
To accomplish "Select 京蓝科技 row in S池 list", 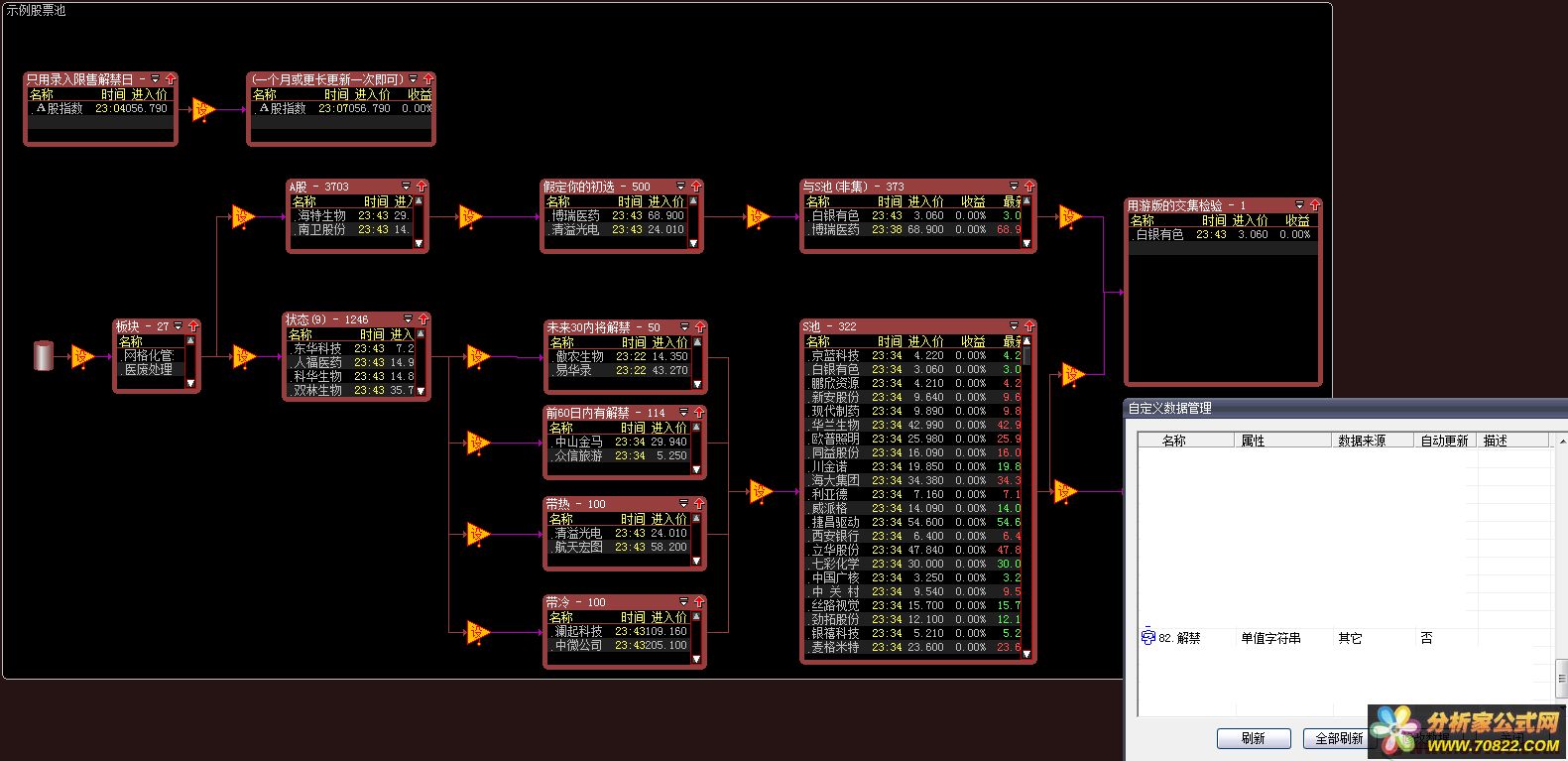I will [x=912, y=355].
